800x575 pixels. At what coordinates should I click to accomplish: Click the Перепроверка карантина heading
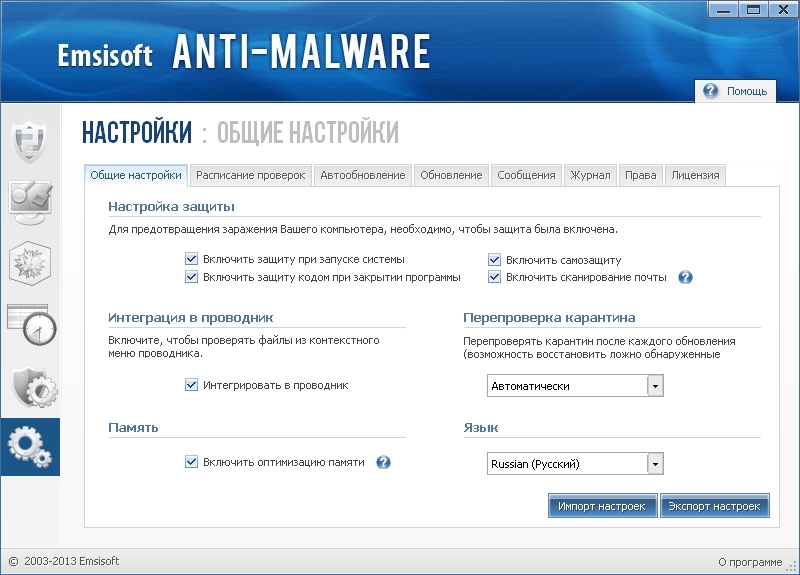click(x=549, y=318)
